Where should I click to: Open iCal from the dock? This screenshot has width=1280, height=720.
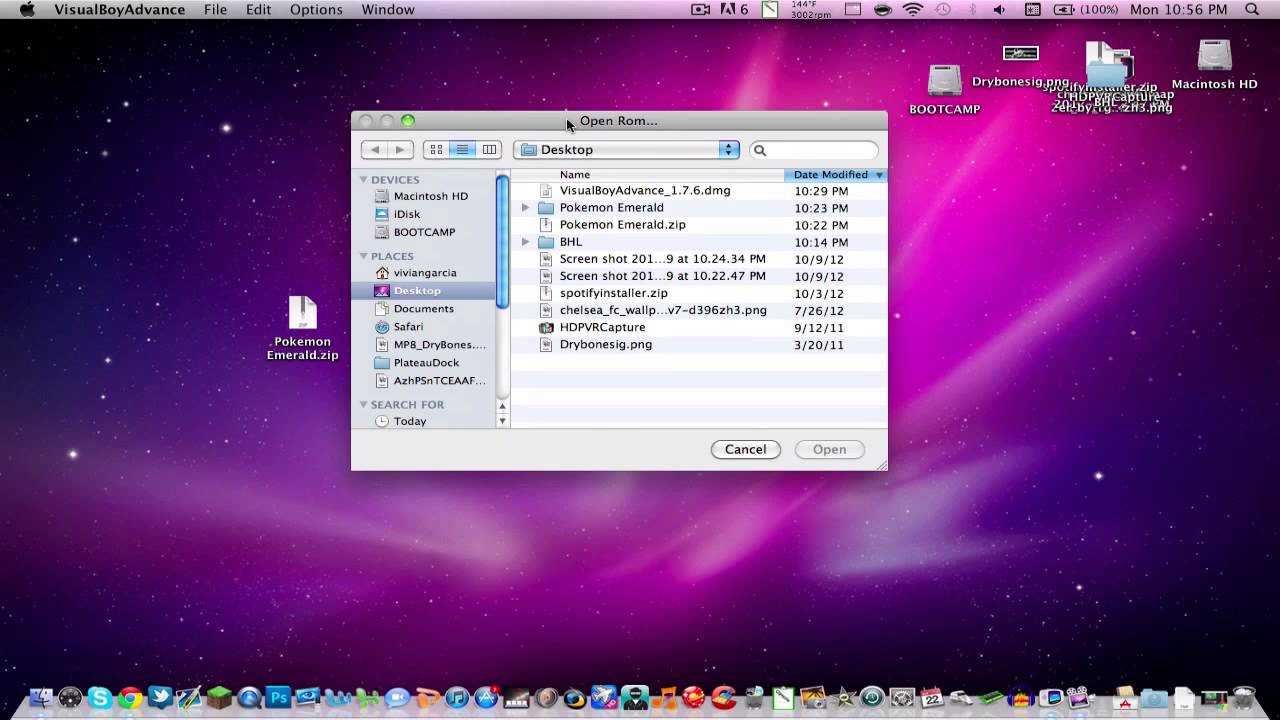tap(932, 698)
